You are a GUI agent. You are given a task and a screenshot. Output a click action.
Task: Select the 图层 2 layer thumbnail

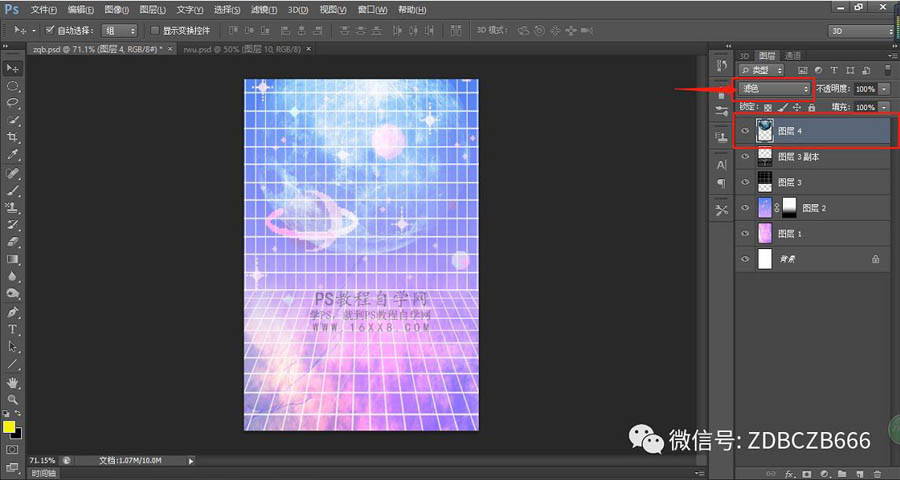pos(766,208)
